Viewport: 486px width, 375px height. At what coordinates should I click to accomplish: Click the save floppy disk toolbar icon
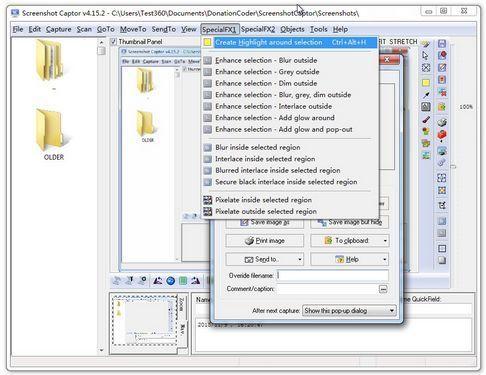click(x=442, y=44)
